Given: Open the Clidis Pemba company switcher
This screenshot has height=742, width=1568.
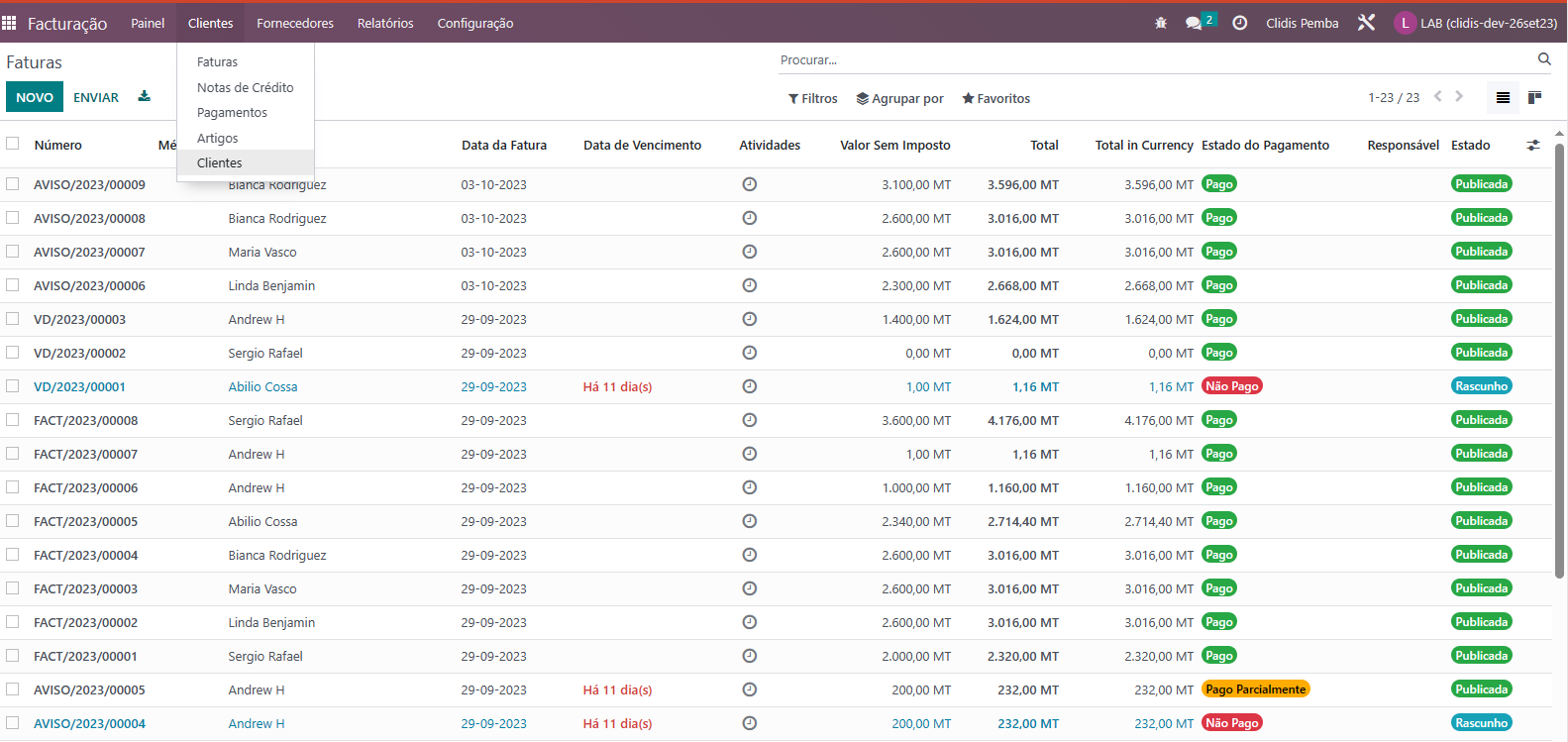Looking at the screenshot, I should pos(1302,23).
